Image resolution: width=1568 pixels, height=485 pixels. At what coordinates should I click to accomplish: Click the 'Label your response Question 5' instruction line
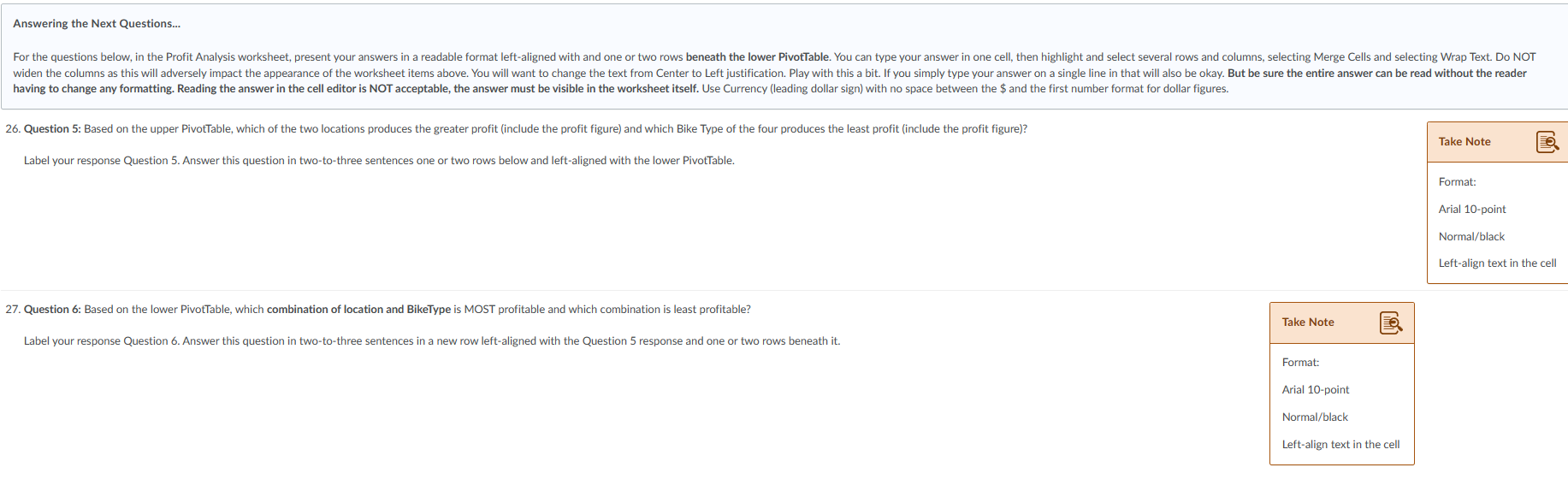379,161
